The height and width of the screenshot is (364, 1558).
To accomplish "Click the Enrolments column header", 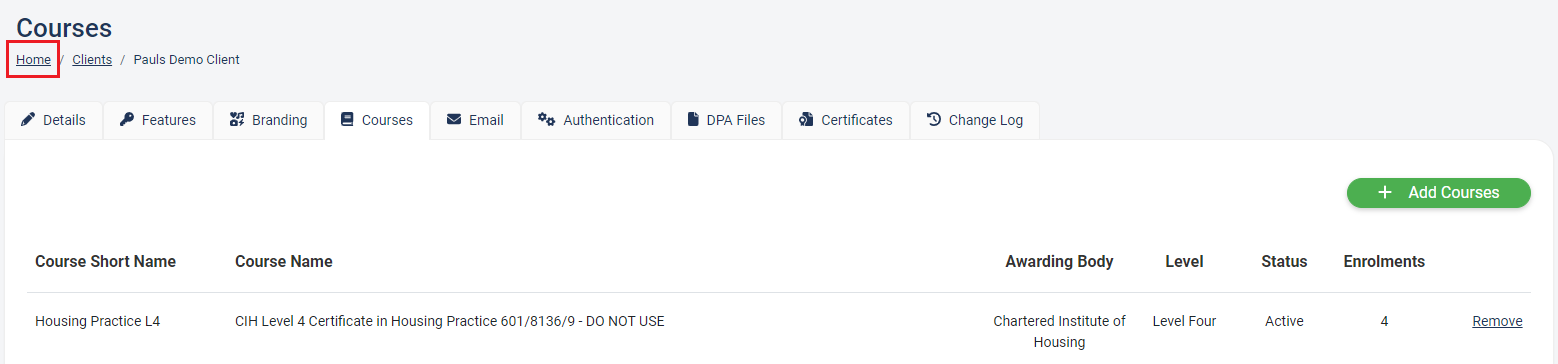I will (1384, 262).
